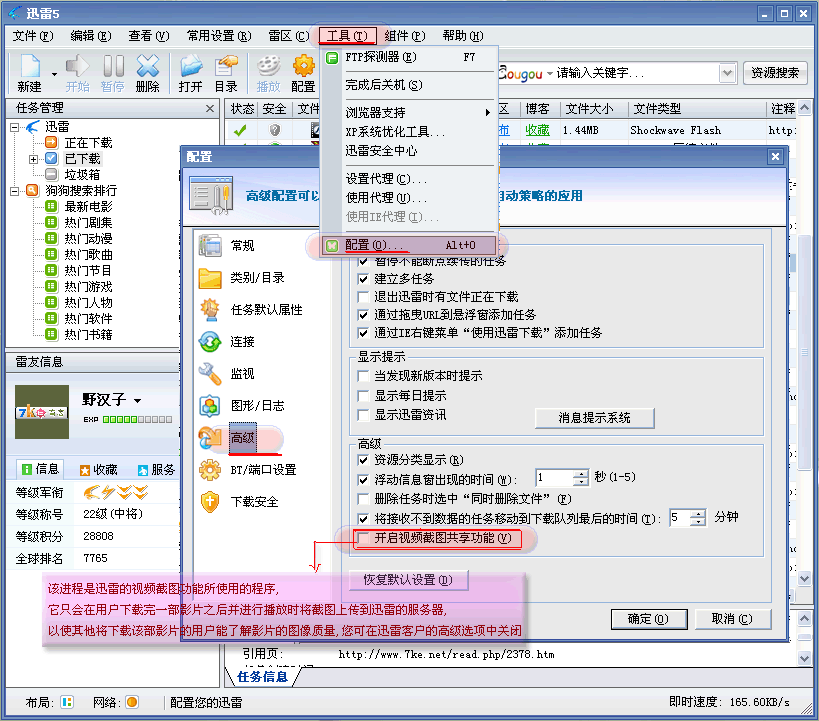Image resolution: width=819 pixels, height=721 pixels.
Task: Toggle 资源分类显示 checkbox
Action: point(364,460)
